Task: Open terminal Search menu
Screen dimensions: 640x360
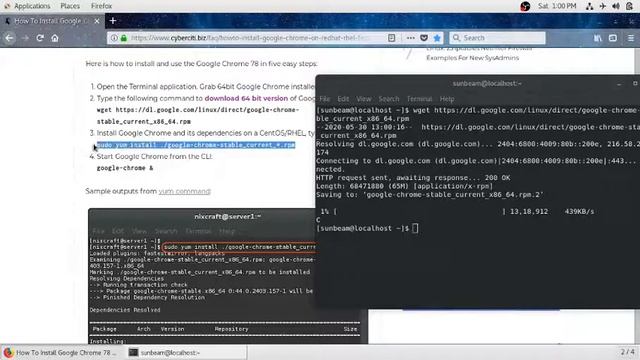Action: pos(389,99)
